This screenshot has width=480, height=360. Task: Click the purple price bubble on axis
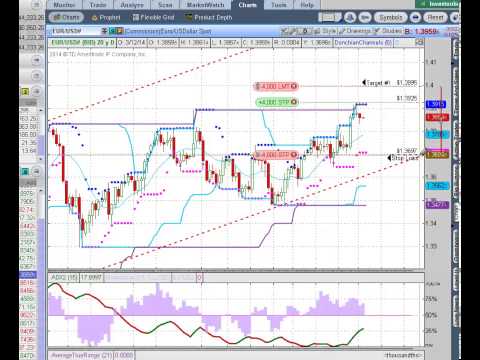(x=437, y=204)
